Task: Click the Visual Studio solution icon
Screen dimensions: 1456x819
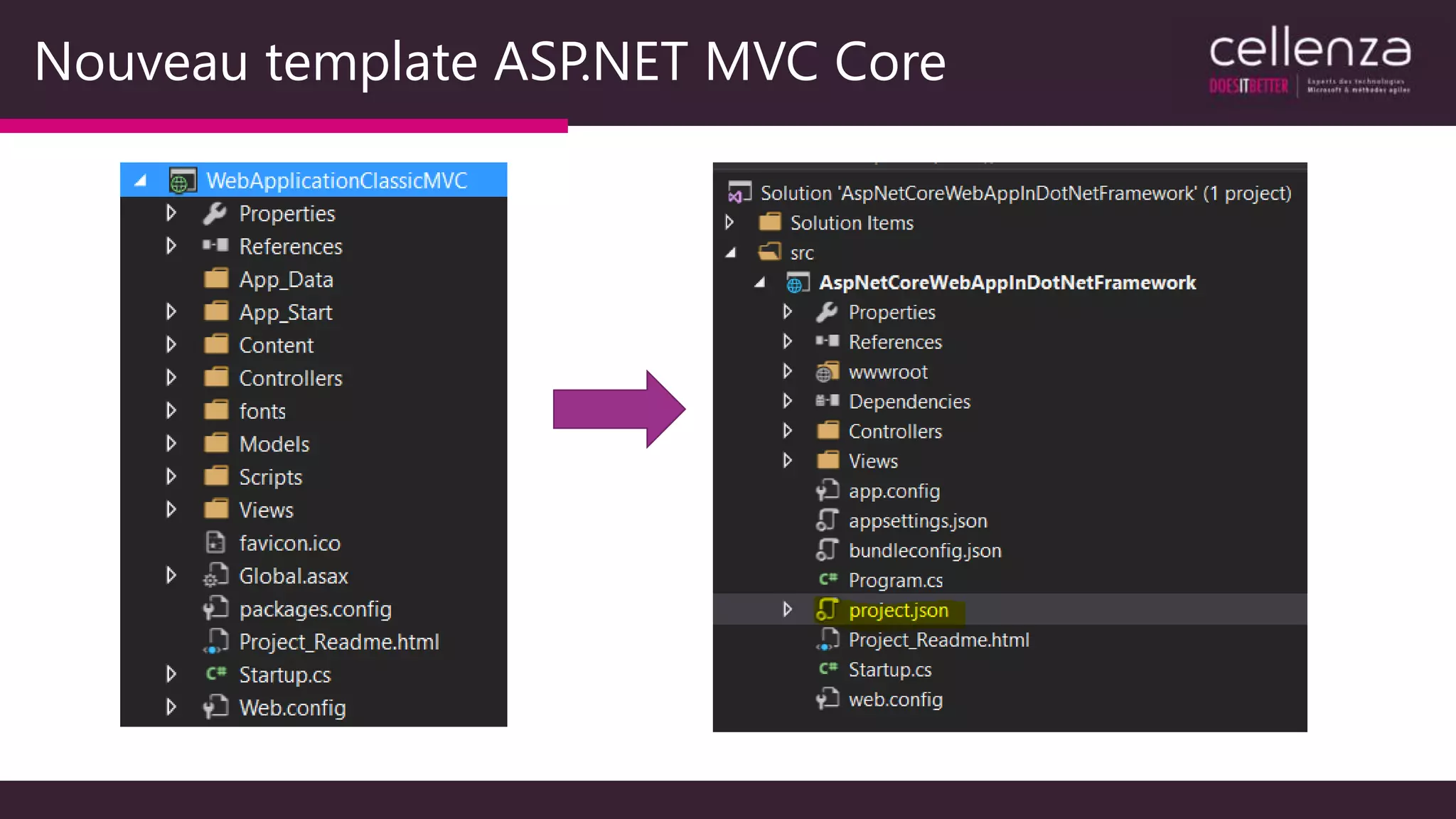Action: [x=739, y=193]
